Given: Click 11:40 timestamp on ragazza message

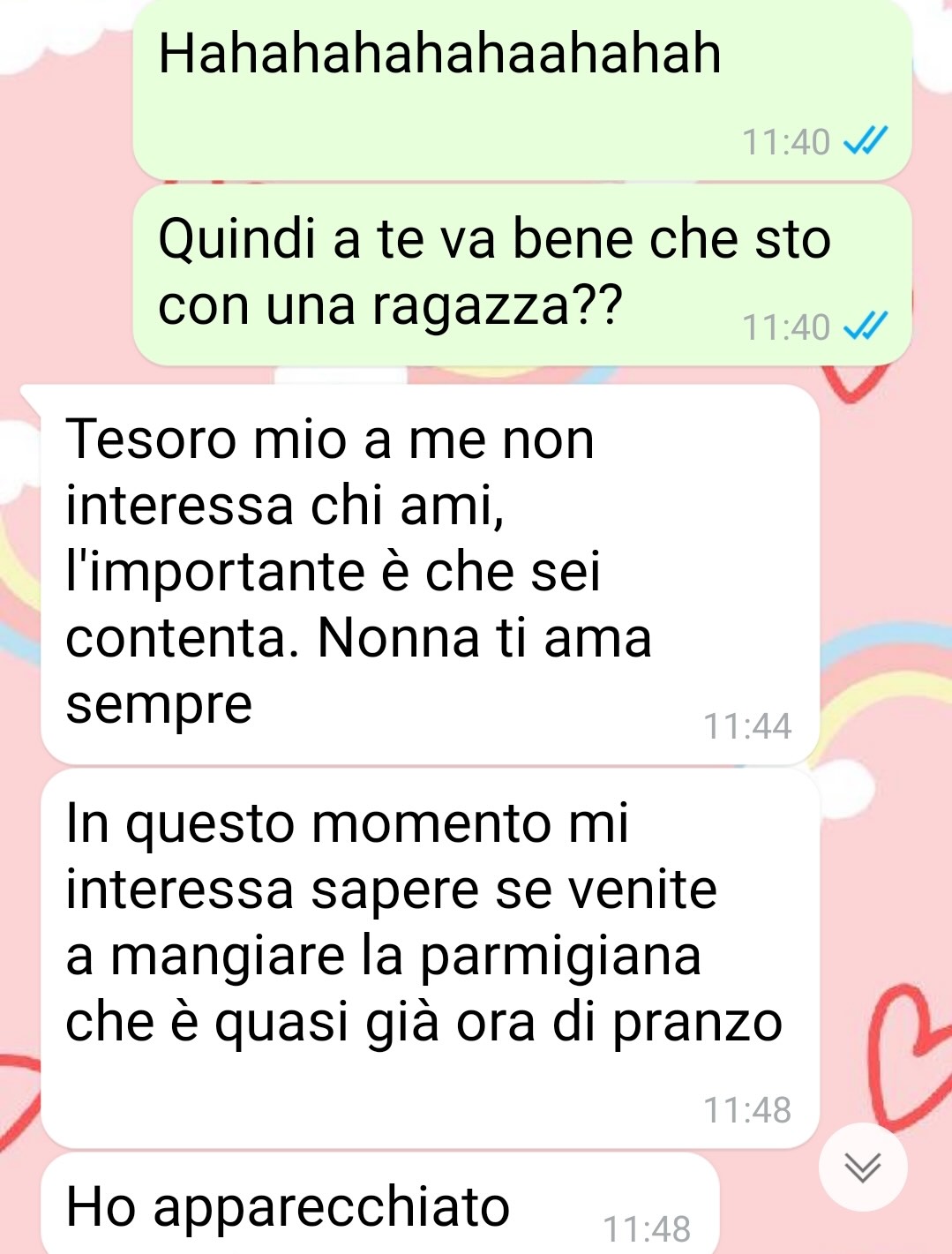Looking at the screenshot, I should (786, 327).
